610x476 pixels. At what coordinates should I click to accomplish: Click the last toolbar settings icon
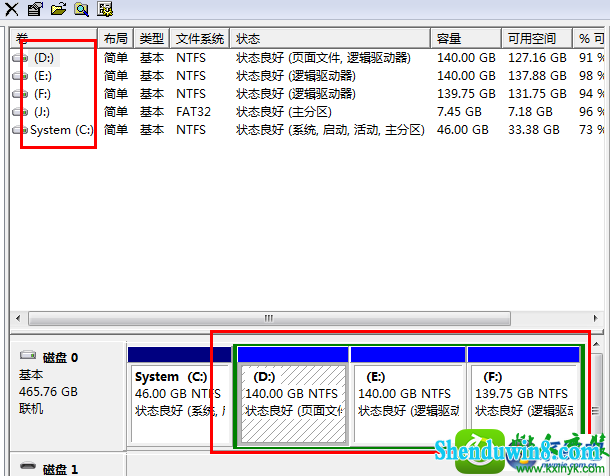click(105, 9)
